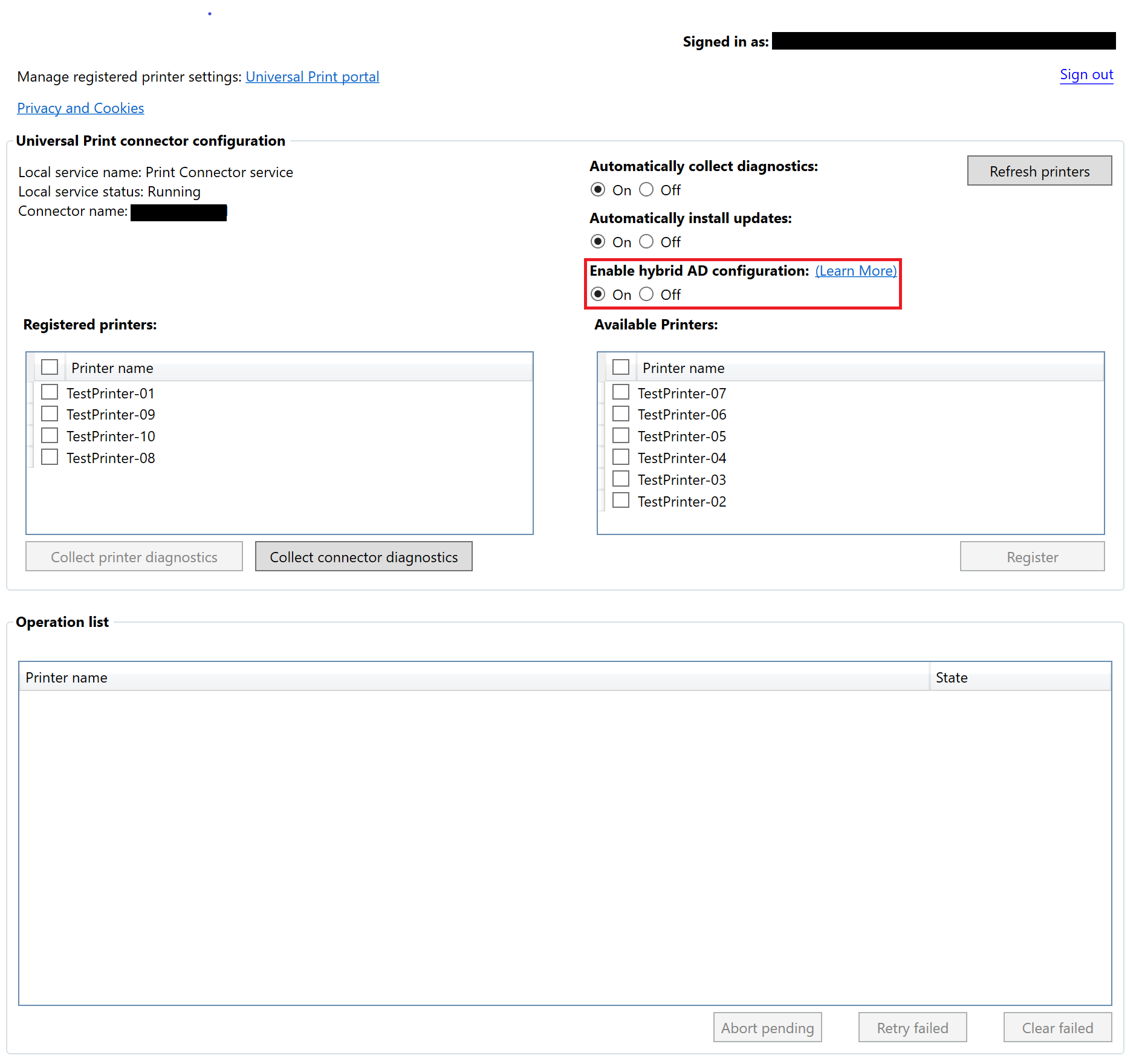The width and height of the screenshot is (1142, 1064).
Task: Select TestPrinter-06 name text
Action: click(x=682, y=415)
